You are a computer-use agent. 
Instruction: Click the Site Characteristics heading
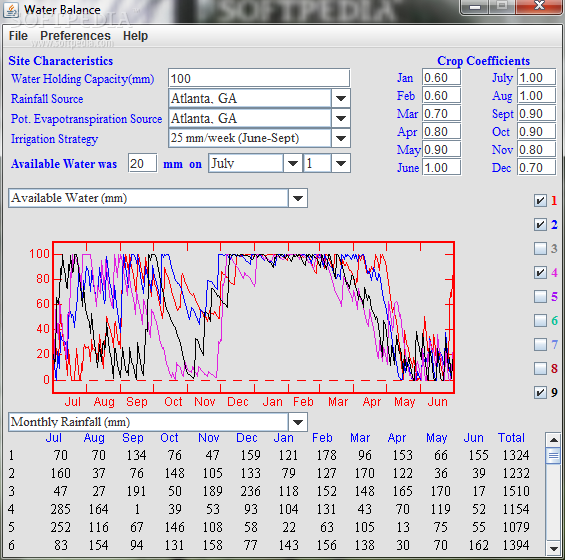[61, 61]
